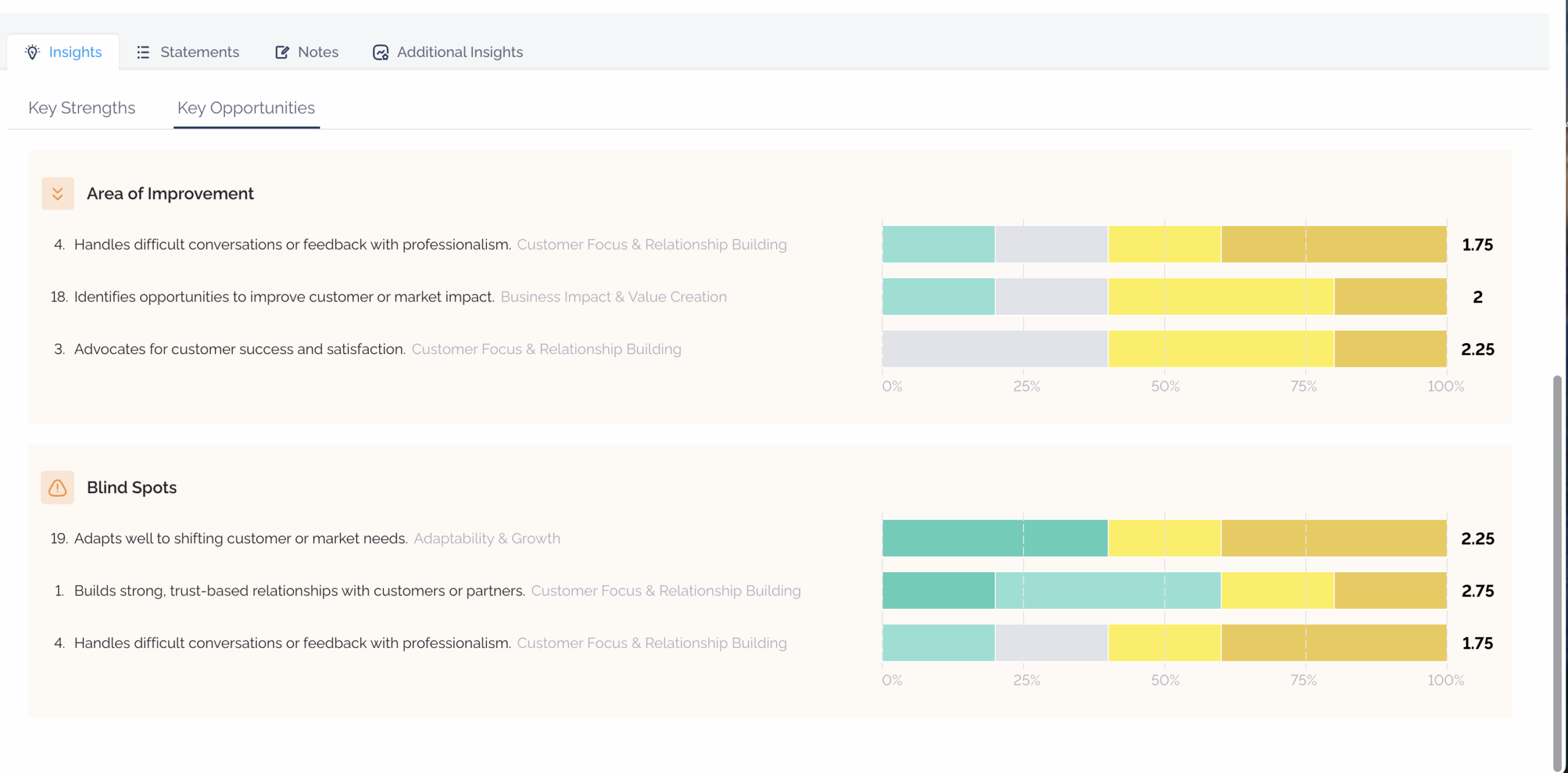Click the Insights lightbulb icon
This screenshot has width=1568, height=773.
32,52
